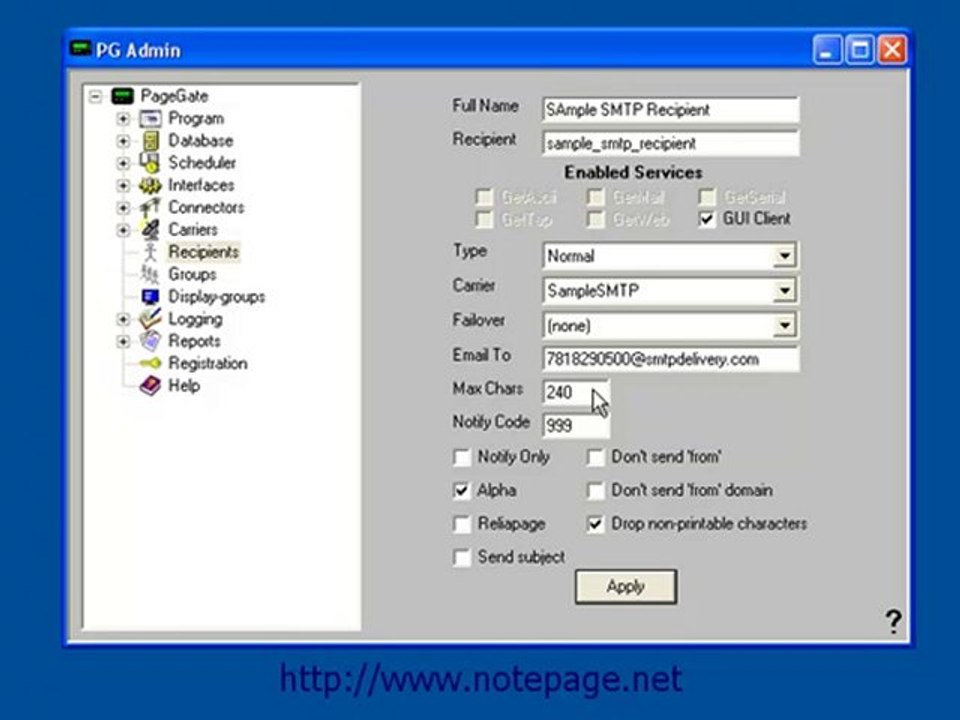Click the Full Name input field
The width and height of the screenshot is (960, 720).
[x=670, y=110]
